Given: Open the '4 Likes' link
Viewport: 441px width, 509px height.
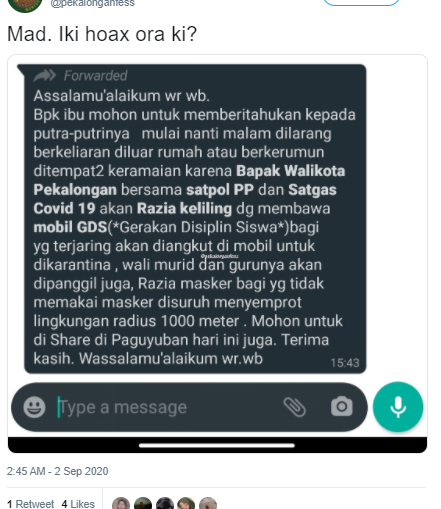Looking at the screenshot, I should click(78, 504).
